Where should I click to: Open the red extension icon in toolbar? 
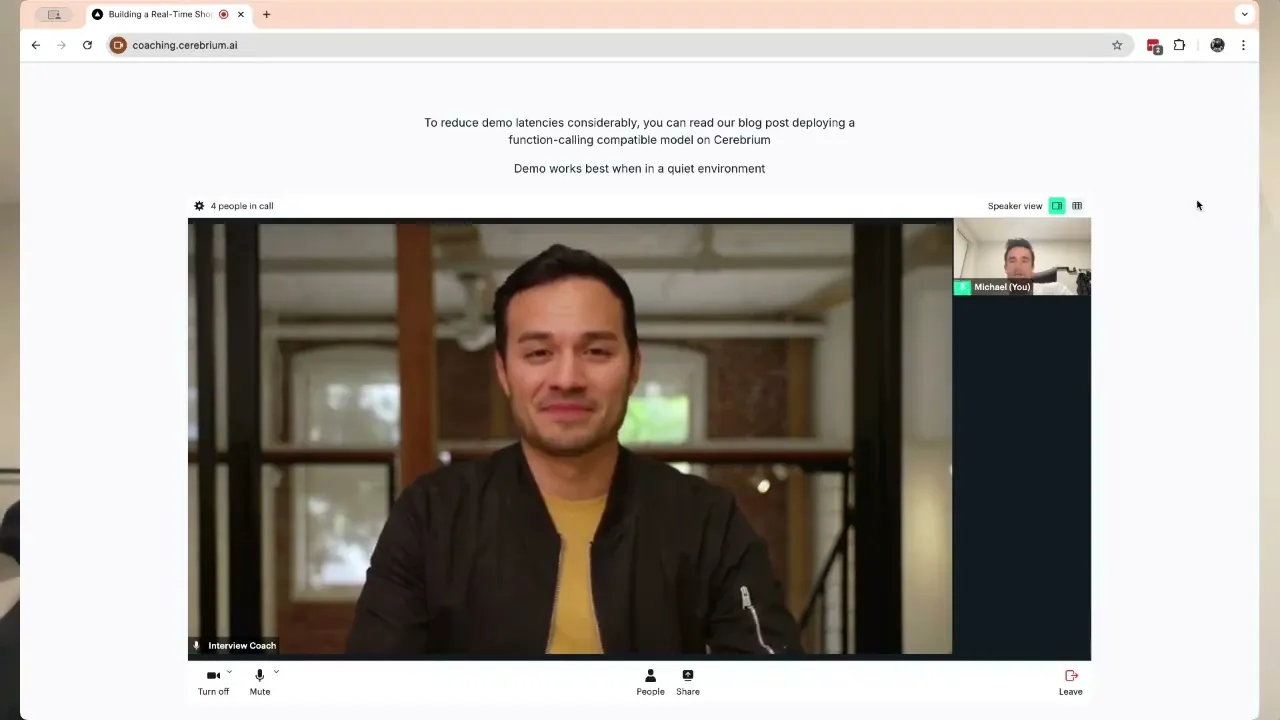(x=1154, y=46)
